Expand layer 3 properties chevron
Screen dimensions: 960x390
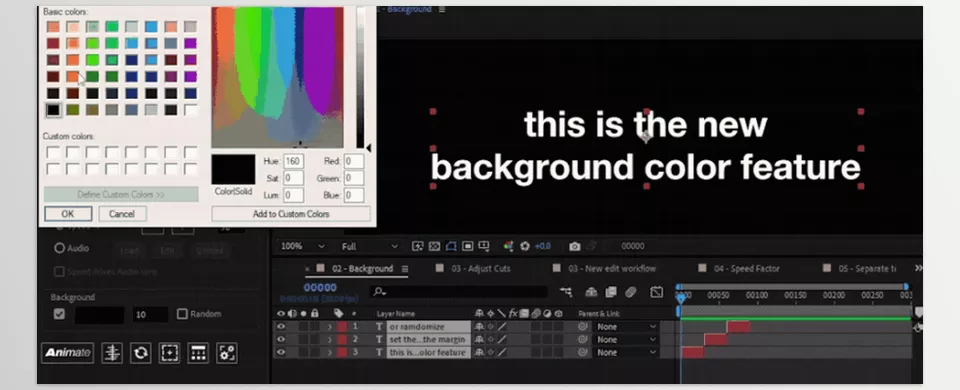pos(329,353)
